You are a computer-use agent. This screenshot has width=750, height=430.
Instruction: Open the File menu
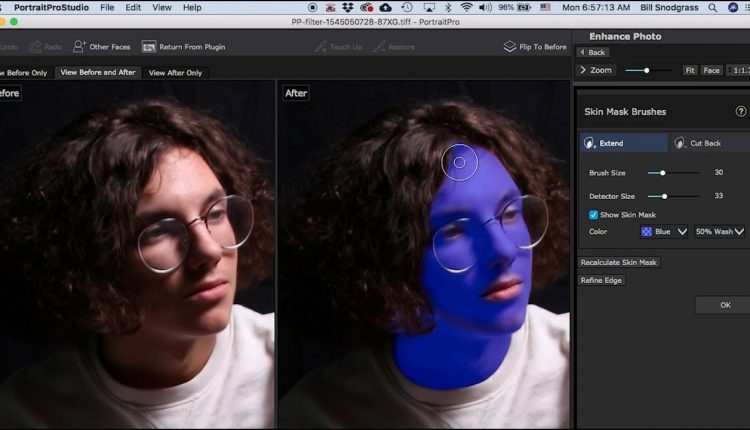[107, 8]
